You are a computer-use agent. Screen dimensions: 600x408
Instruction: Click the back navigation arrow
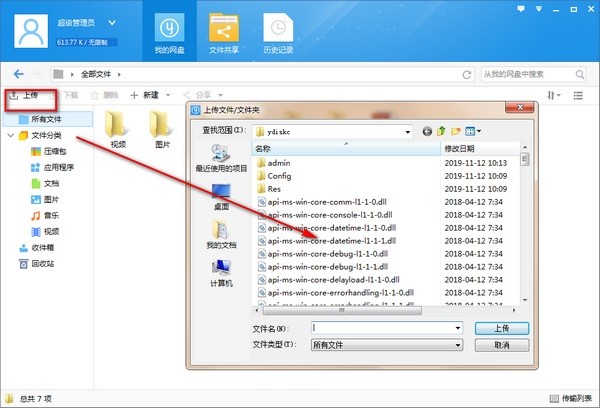tap(19, 74)
